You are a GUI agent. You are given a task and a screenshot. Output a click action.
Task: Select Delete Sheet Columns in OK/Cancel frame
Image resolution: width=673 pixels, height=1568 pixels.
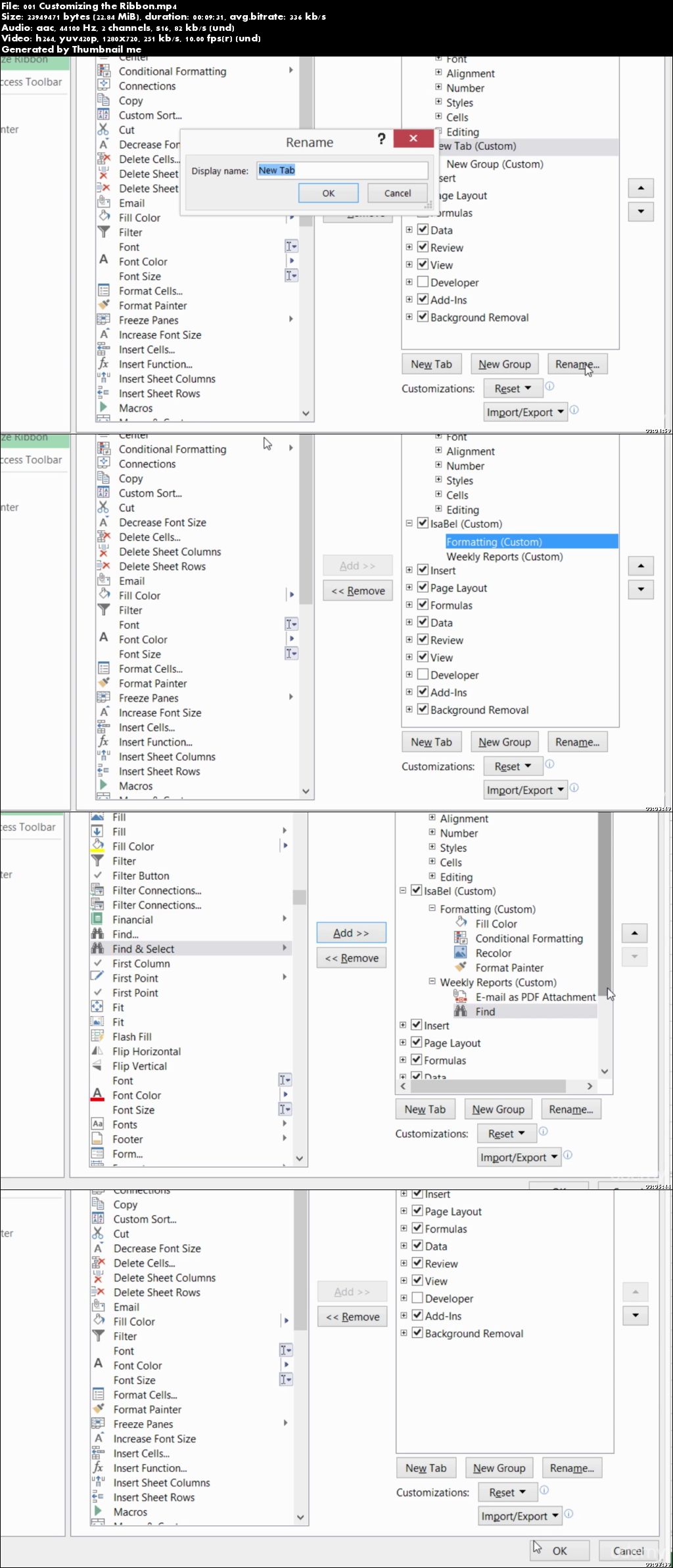point(164,1277)
